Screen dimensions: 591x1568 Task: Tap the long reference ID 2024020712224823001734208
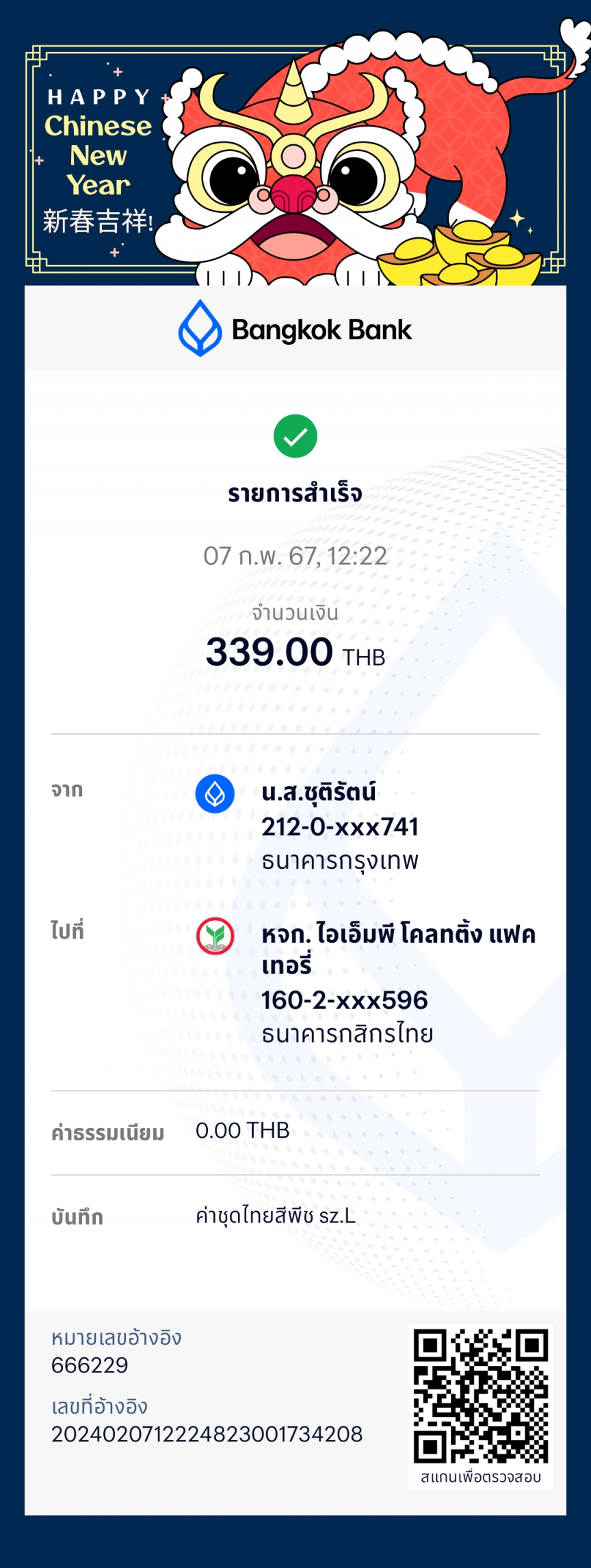click(207, 1435)
